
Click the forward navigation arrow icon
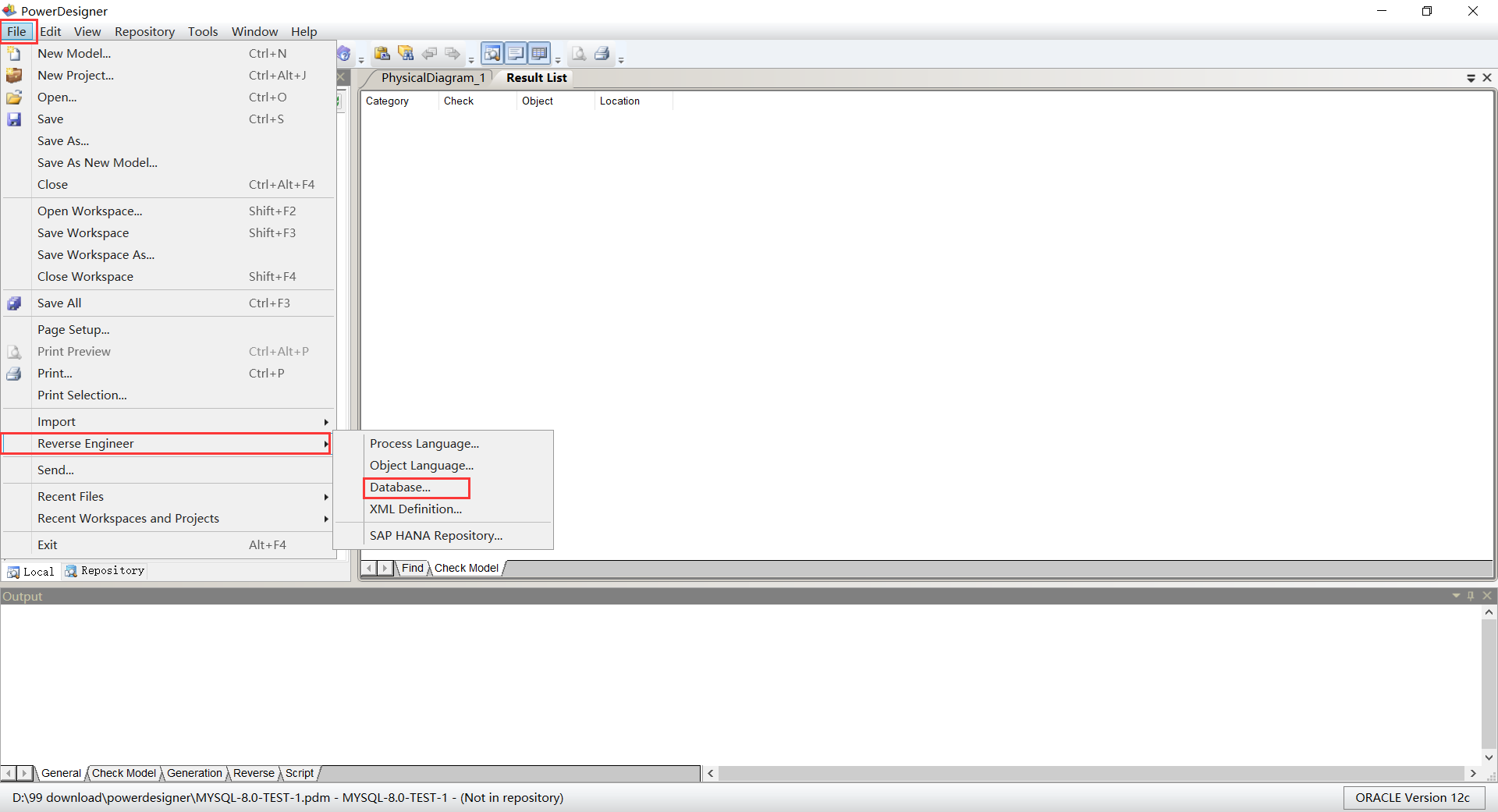[453, 53]
